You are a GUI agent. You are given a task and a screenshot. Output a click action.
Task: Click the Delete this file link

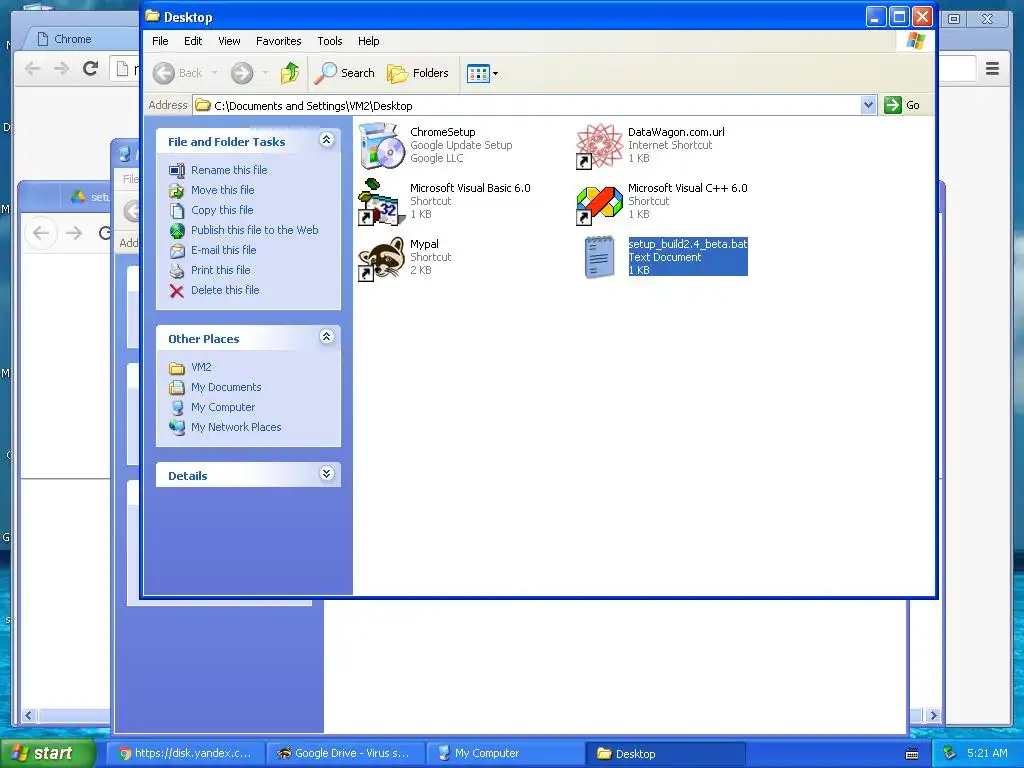point(225,291)
